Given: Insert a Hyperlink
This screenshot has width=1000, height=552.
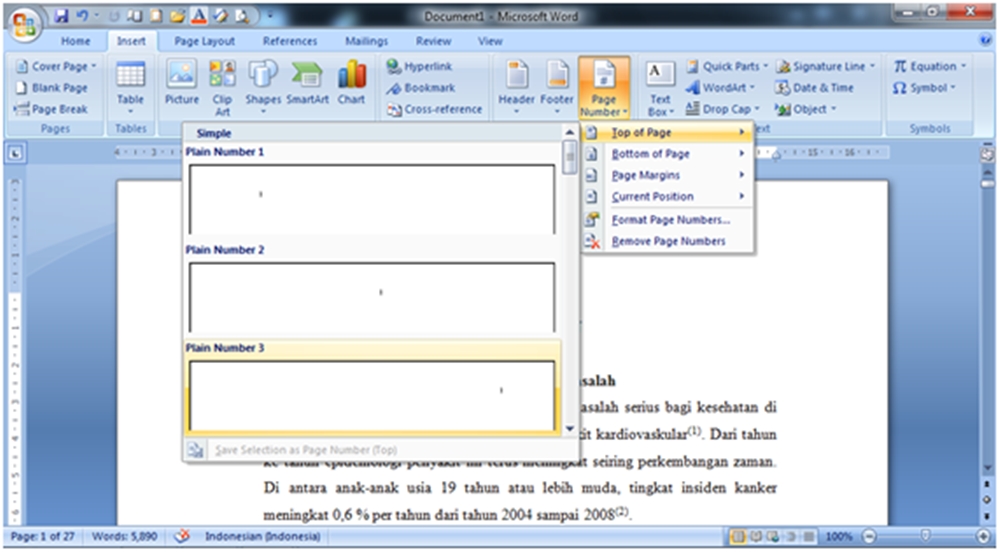Looking at the screenshot, I should point(420,66).
